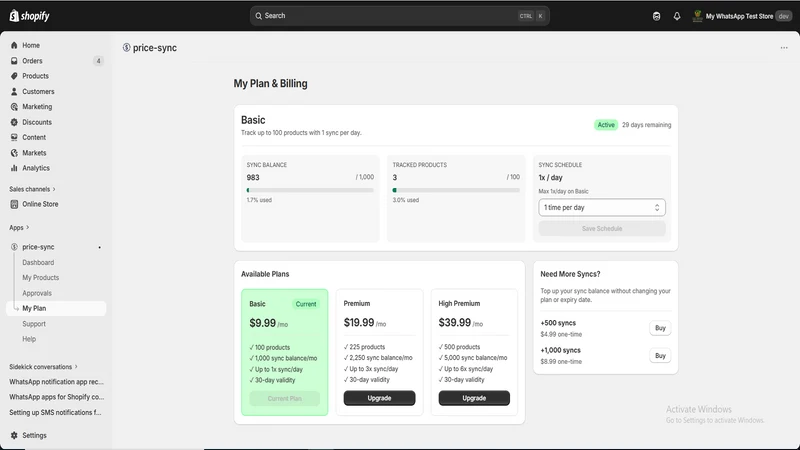Open Approvals page
The image size is (800, 450).
(x=37, y=293)
